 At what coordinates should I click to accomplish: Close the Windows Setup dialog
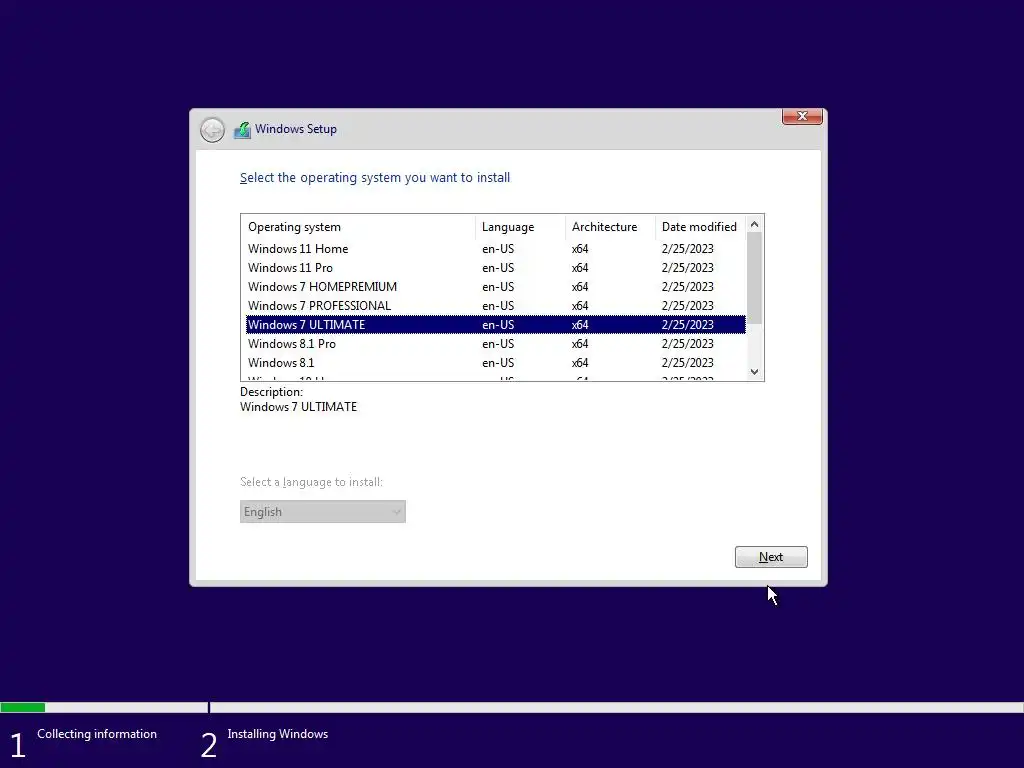click(x=802, y=116)
